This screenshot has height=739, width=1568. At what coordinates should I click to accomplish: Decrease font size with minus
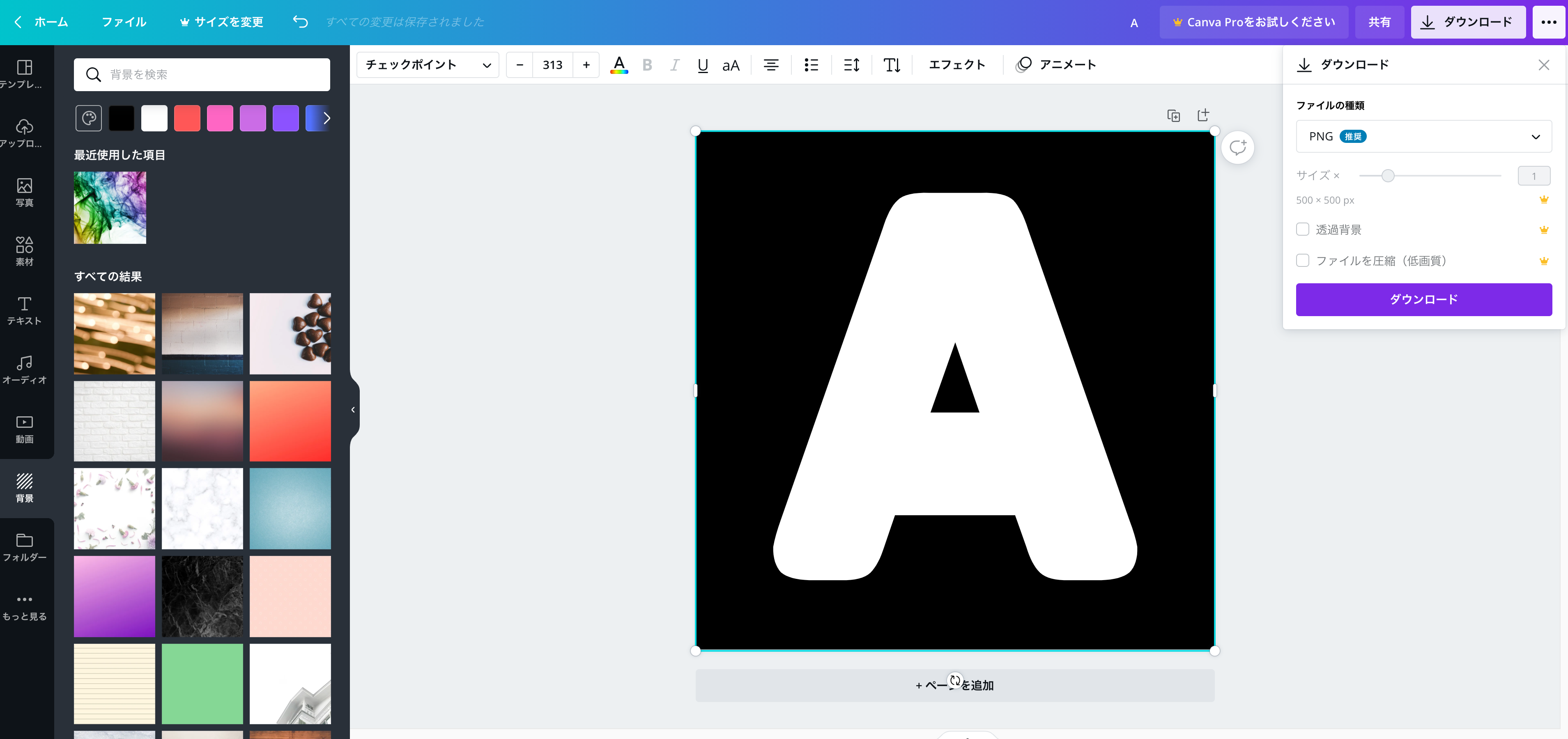(520, 64)
